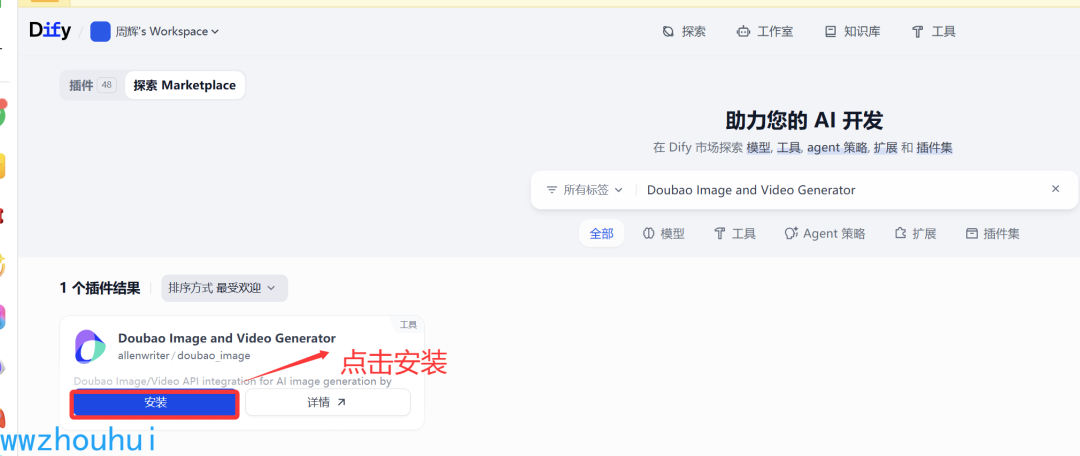Click the filter icon beside 所有标签
The height and width of the screenshot is (456, 1080).
tap(552, 190)
